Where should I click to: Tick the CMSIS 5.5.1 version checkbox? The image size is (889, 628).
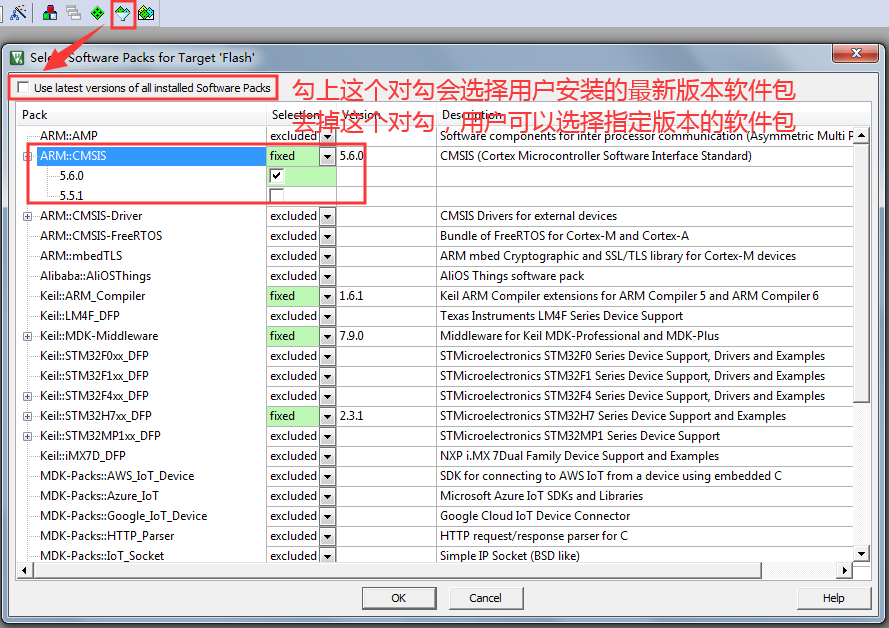point(277,196)
